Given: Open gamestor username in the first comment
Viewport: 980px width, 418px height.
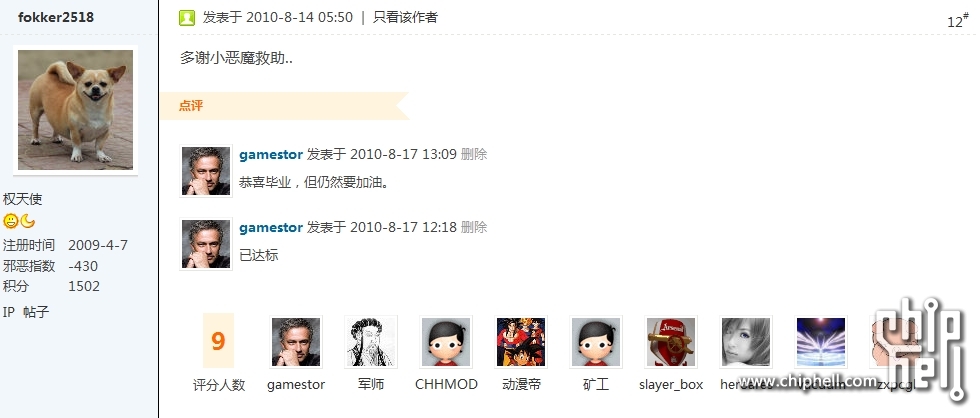Looking at the screenshot, I should (271, 154).
